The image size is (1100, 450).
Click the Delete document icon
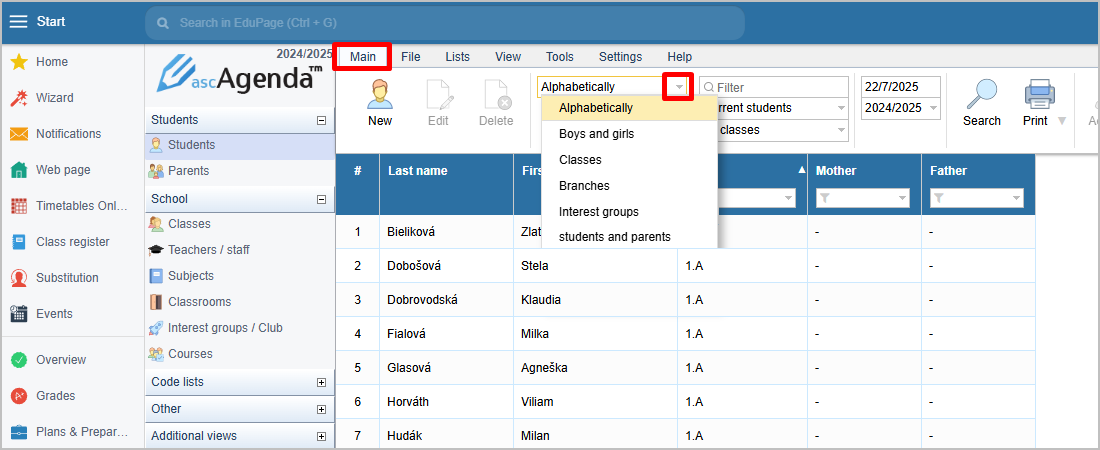[x=497, y=94]
